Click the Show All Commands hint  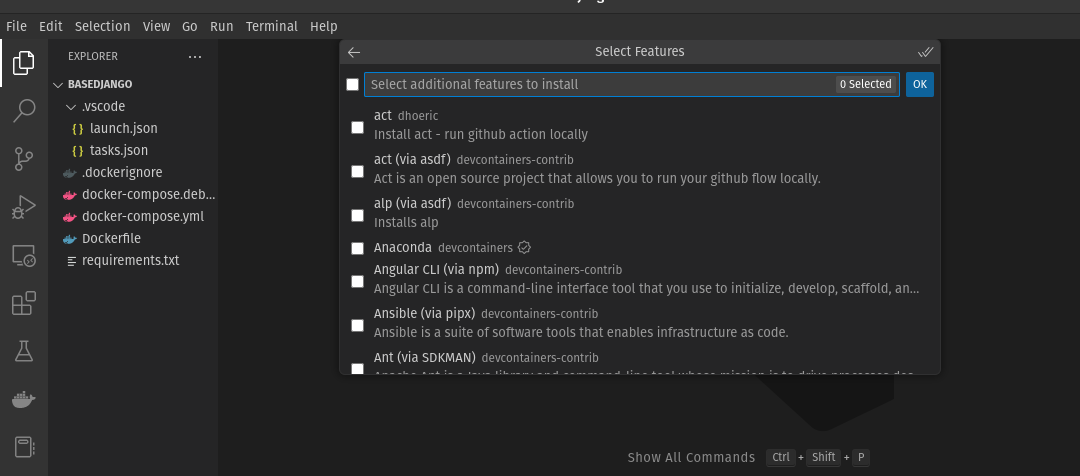[x=691, y=458]
